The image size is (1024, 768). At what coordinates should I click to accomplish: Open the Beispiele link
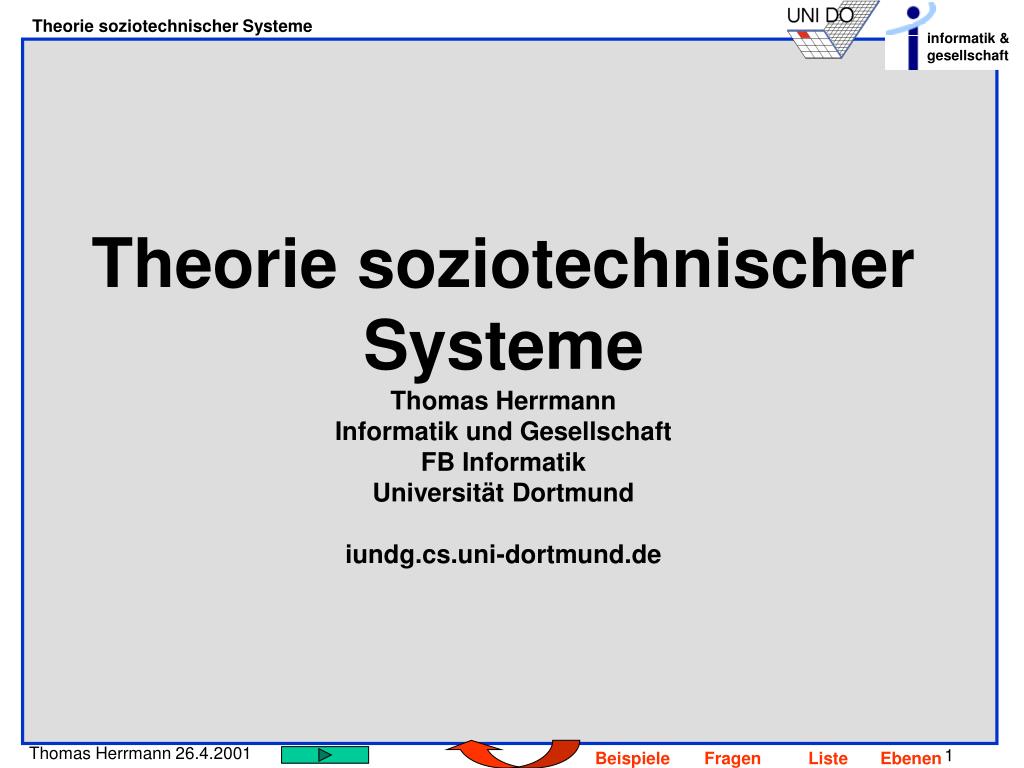[632, 758]
